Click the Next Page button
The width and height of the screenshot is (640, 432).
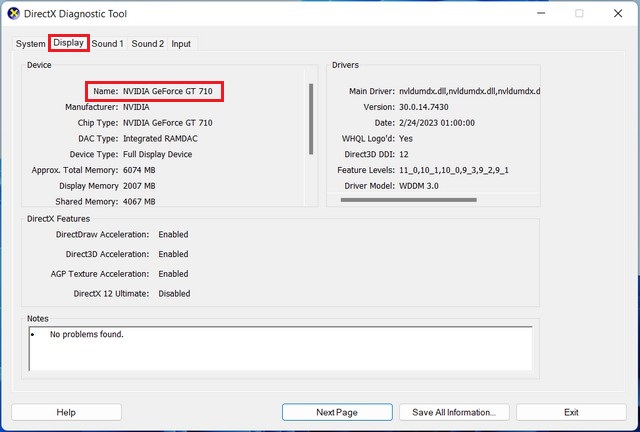click(x=337, y=412)
